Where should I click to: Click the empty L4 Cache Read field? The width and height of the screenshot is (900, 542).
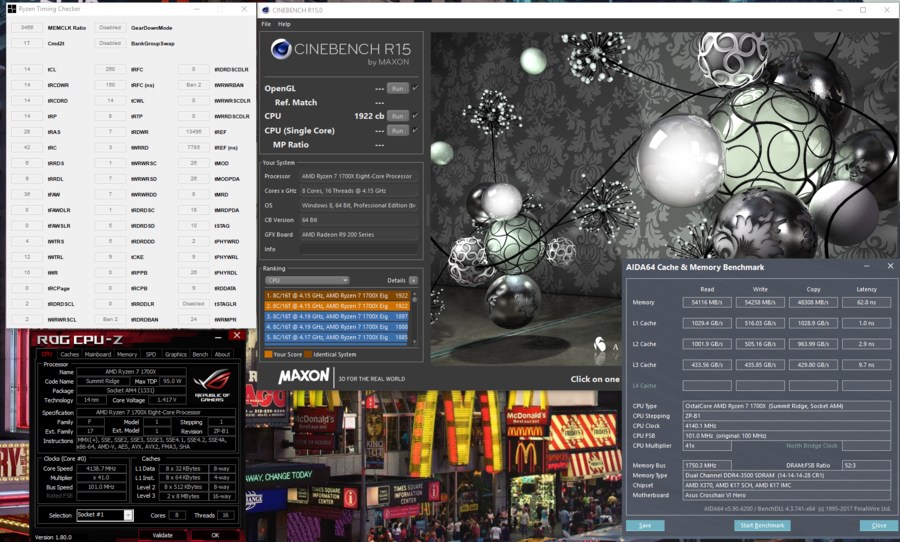click(x=707, y=385)
